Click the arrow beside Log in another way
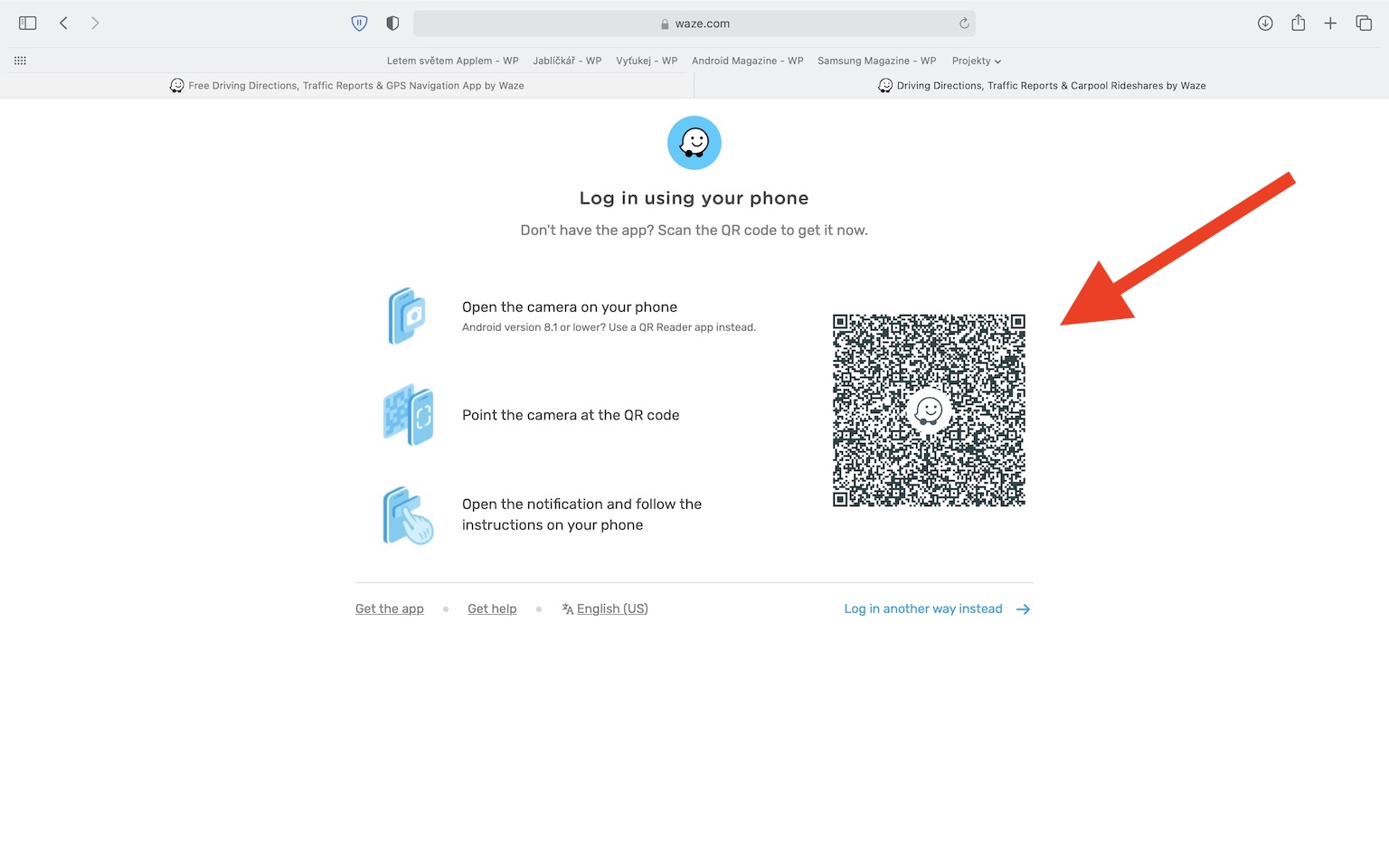The height and width of the screenshot is (868, 1389). (x=1023, y=609)
